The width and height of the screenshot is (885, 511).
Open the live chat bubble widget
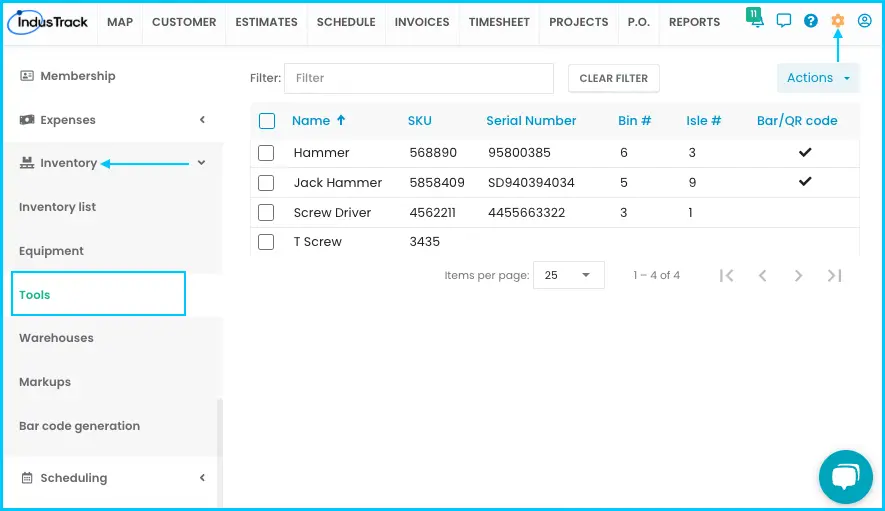coord(845,477)
